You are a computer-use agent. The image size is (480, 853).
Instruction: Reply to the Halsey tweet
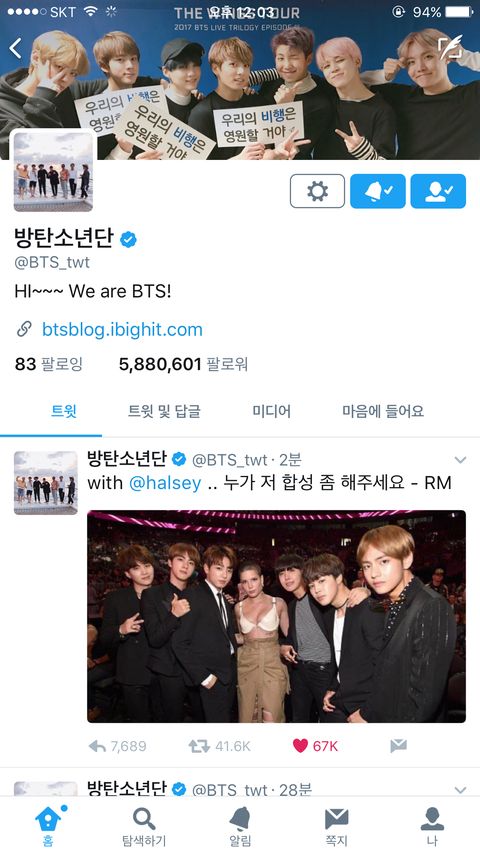pyautogui.click(x=97, y=746)
